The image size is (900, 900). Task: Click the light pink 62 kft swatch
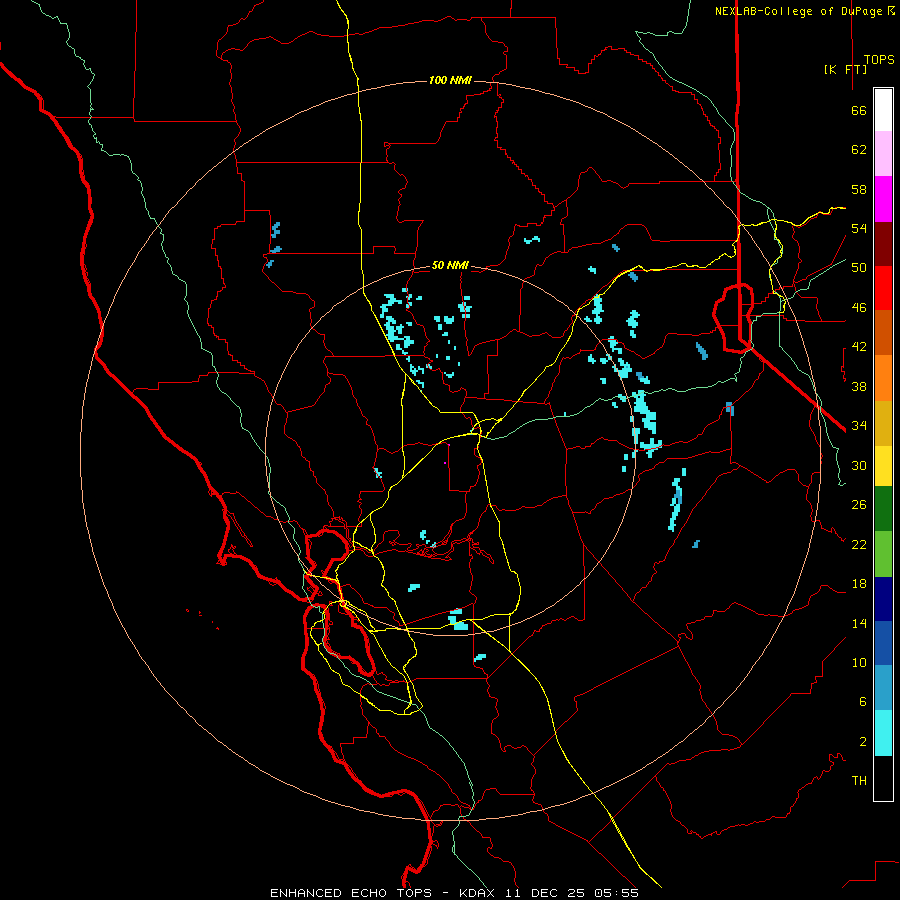click(x=883, y=154)
